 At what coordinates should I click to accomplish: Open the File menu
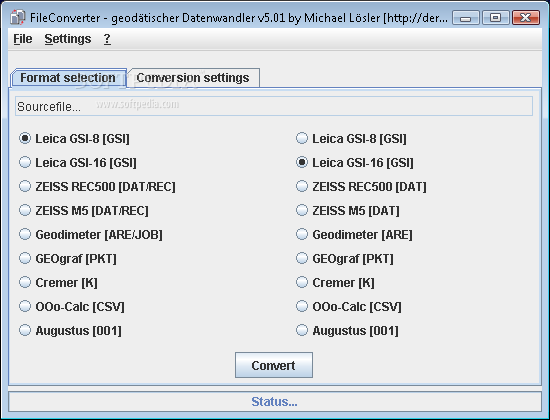click(x=23, y=39)
